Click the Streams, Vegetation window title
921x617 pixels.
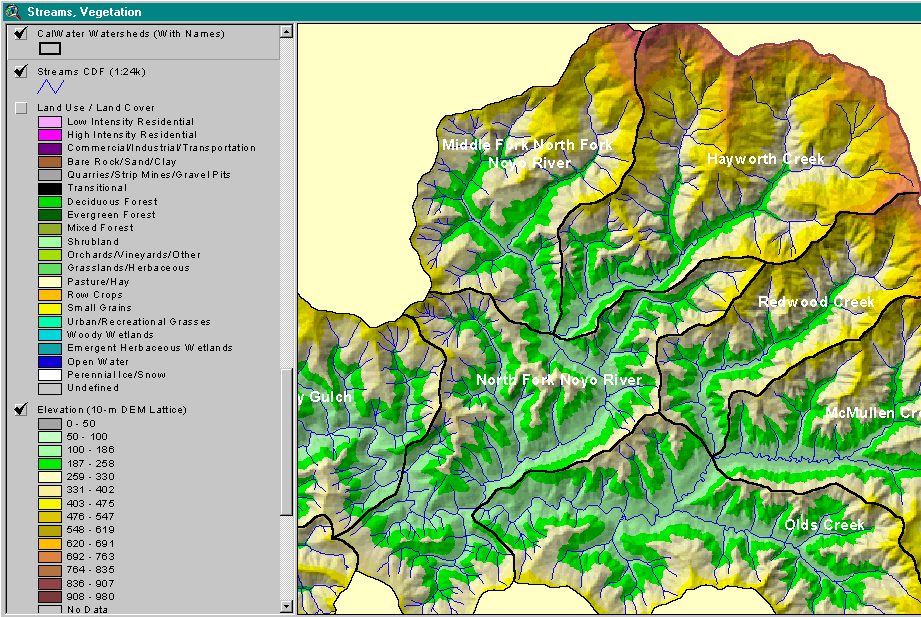(84, 12)
